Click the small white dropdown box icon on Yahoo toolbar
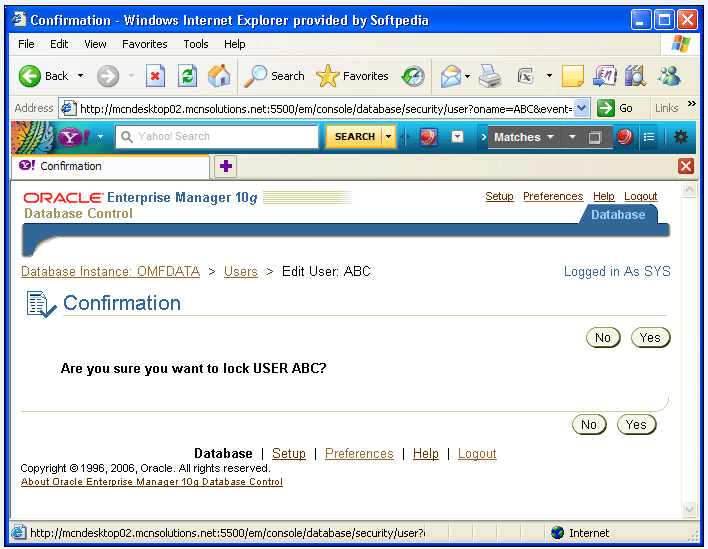 pyautogui.click(x=458, y=137)
